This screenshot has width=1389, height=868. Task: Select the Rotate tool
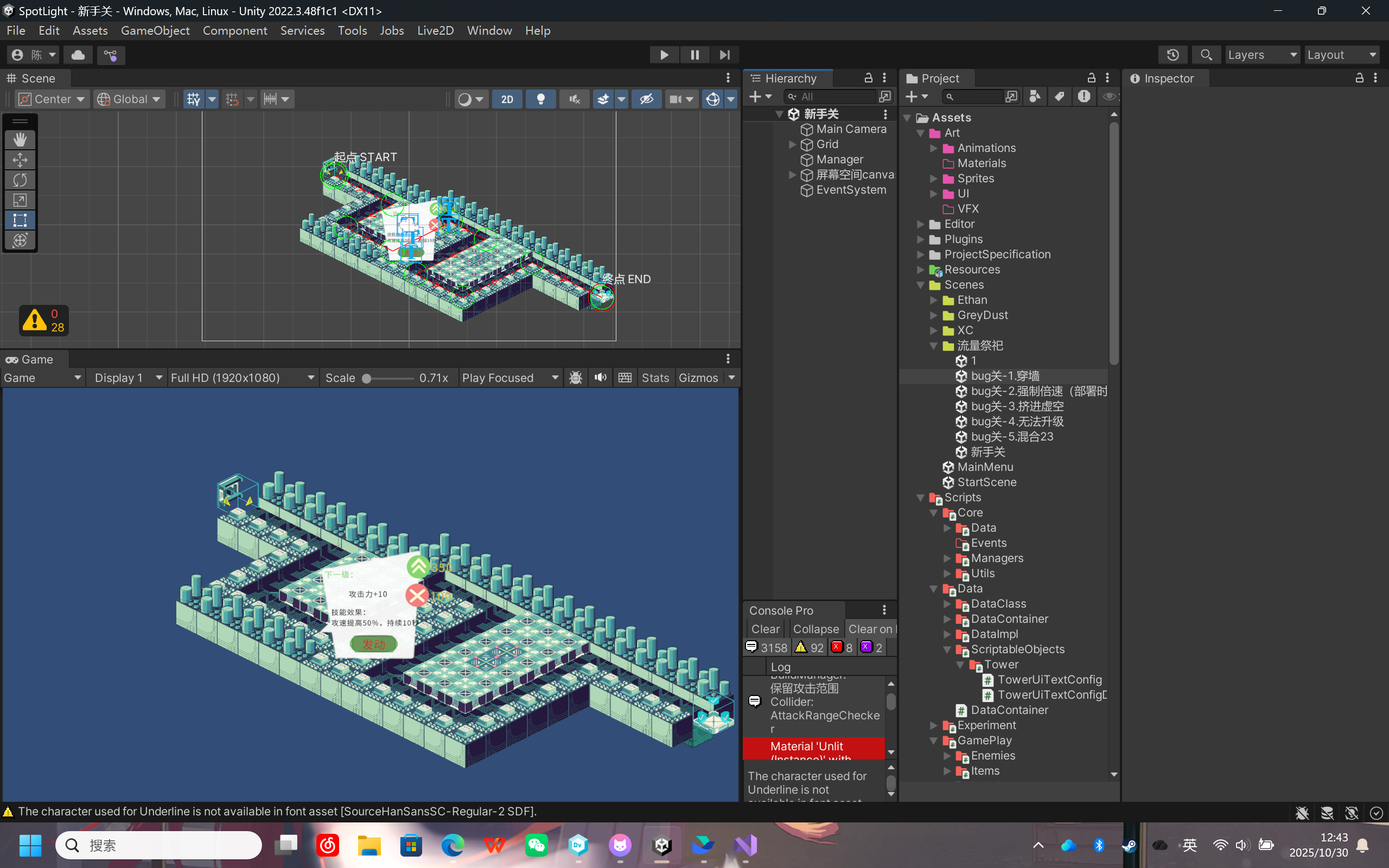click(20, 180)
